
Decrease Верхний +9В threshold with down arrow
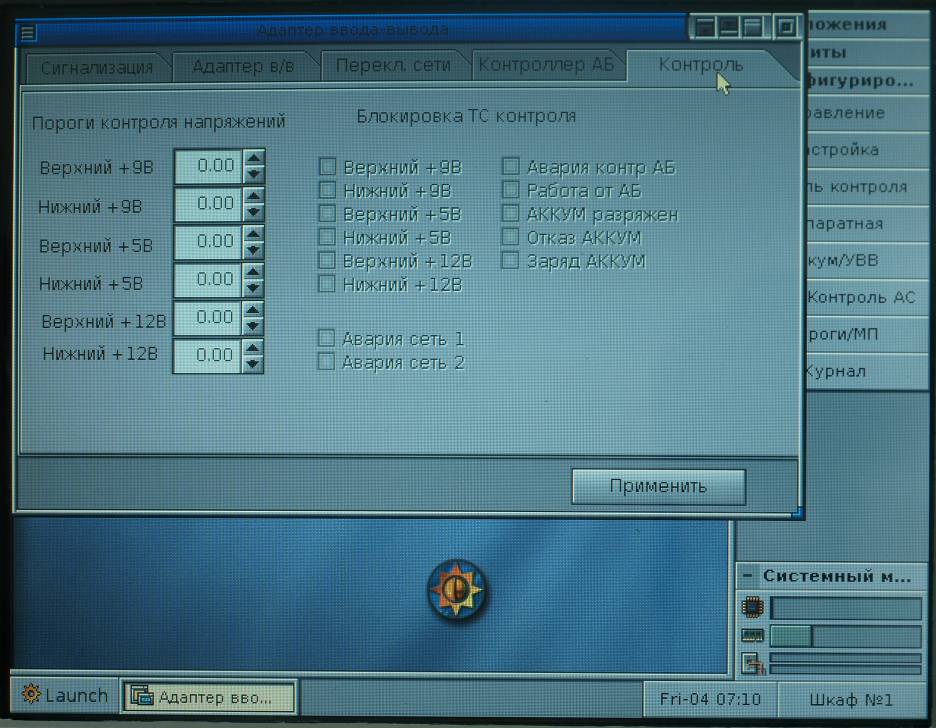click(254, 174)
